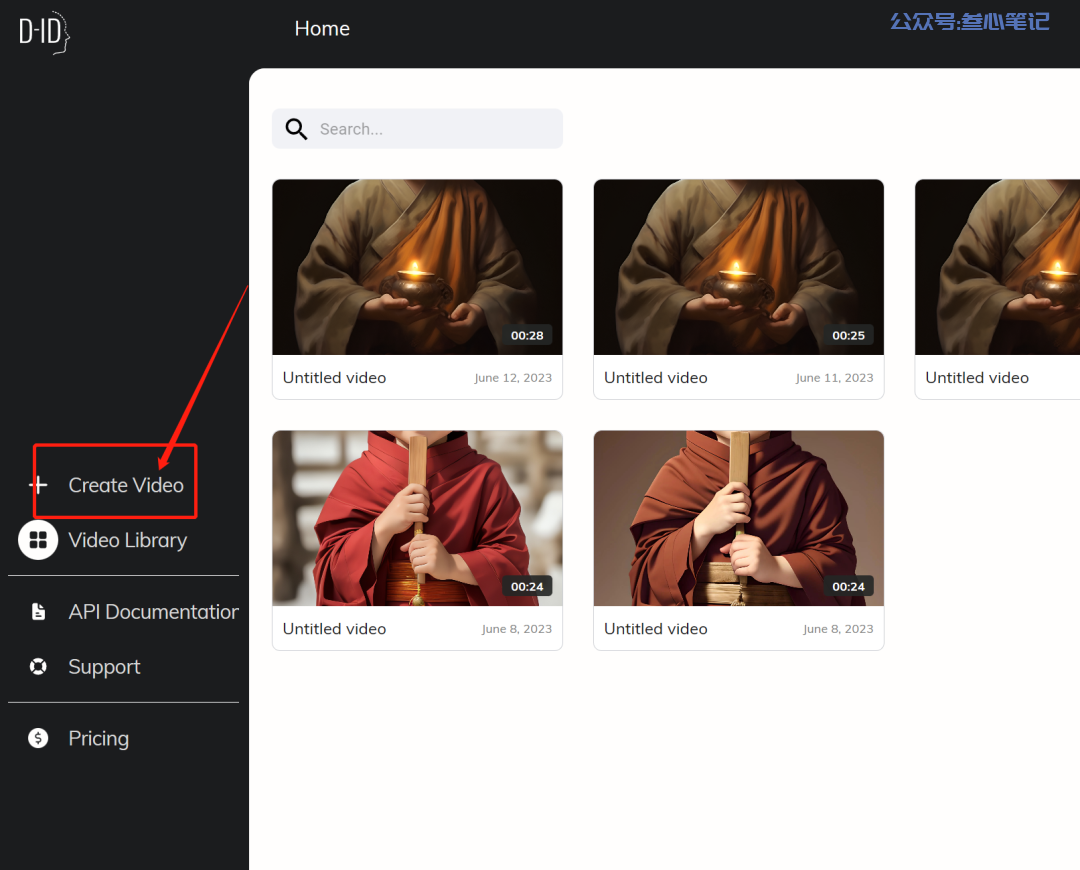The width and height of the screenshot is (1080, 870).
Task: Go to Video Library
Action: (x=127, y=540)
